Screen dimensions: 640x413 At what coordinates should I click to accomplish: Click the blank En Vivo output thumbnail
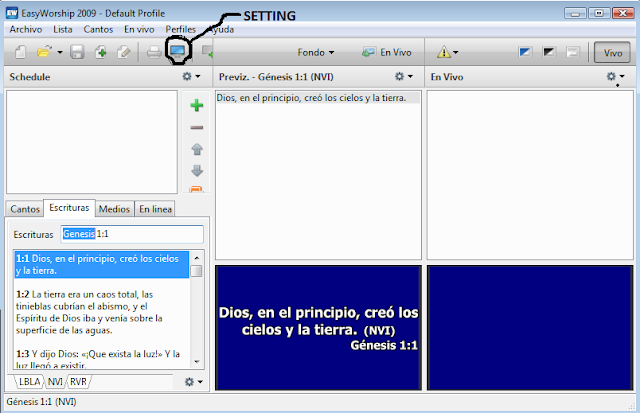pyautogui.click(x=530, y=328)
